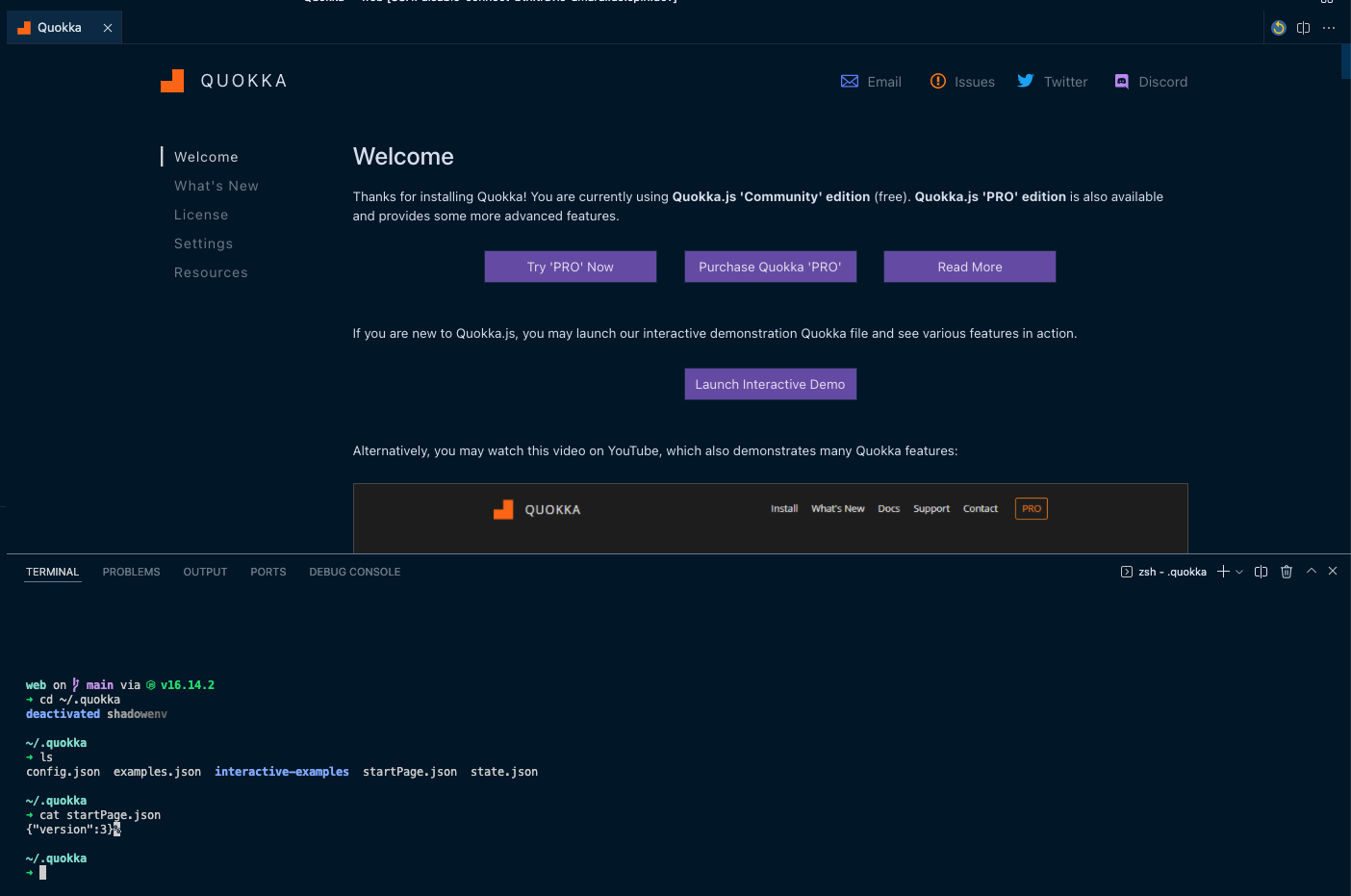Viewport: 1351px width, 896px height.
Task: Open the Email contact icon
Action: (849, 82)
